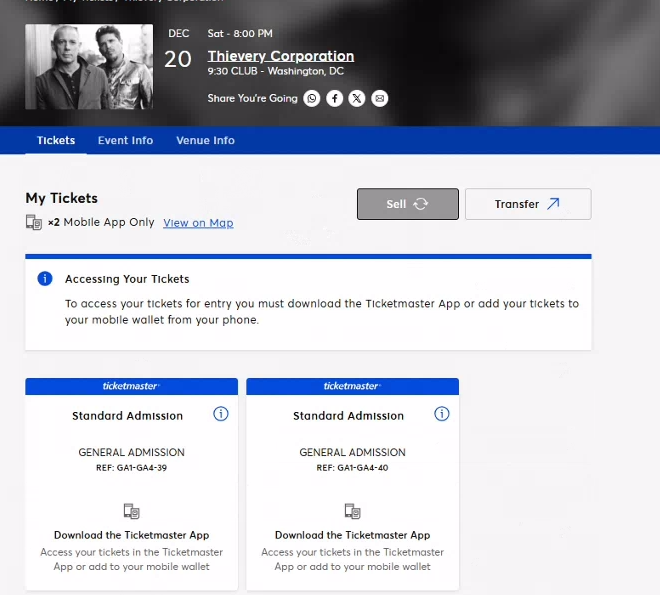Click the blue info icon beside Accessing Your Tickets
This screenshot has width=660, height=595.
tap(45, 279)
